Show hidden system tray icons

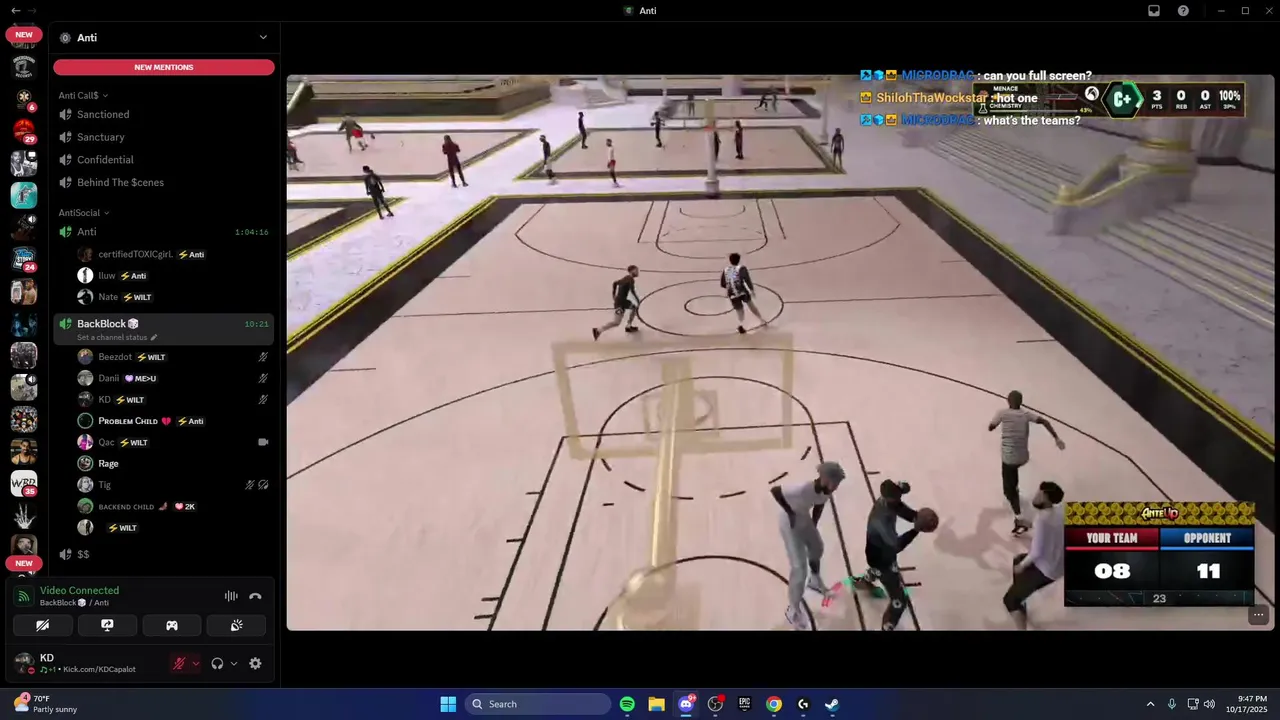(1150, 704)
